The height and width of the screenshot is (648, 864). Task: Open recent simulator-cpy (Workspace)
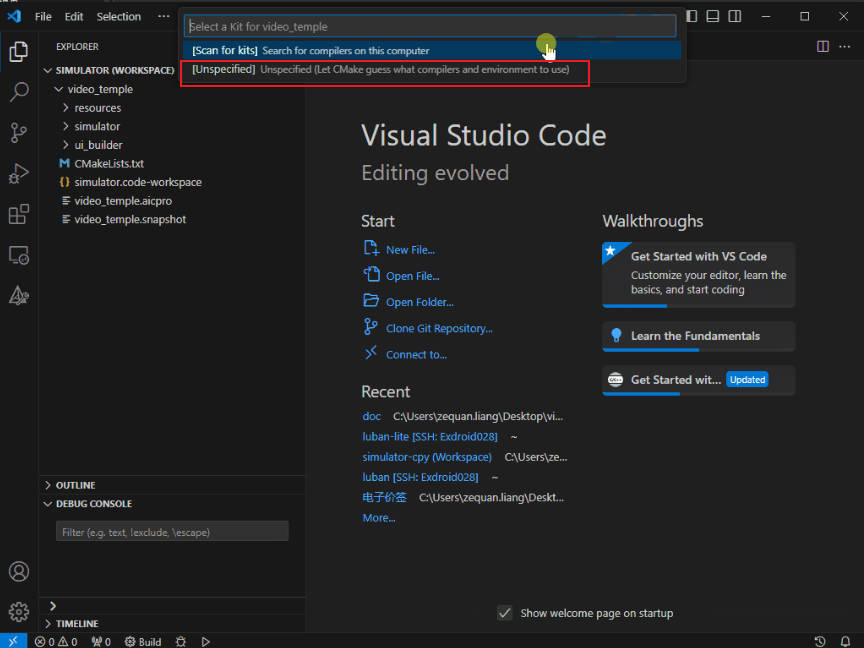pyautogui.click(x=427, y=457)
